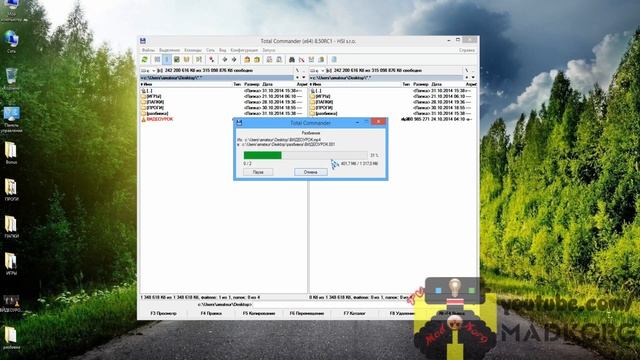Click the notepad icon at toolbar end
This screenshot has width=640, height=360.
(333, 60)
